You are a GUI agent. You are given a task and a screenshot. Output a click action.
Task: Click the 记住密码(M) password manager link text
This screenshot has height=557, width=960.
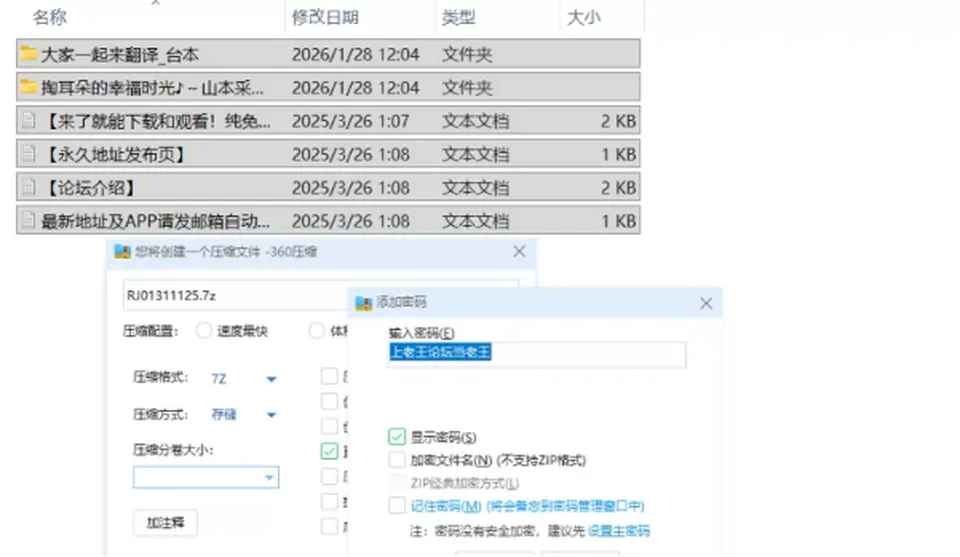[527, 506]
